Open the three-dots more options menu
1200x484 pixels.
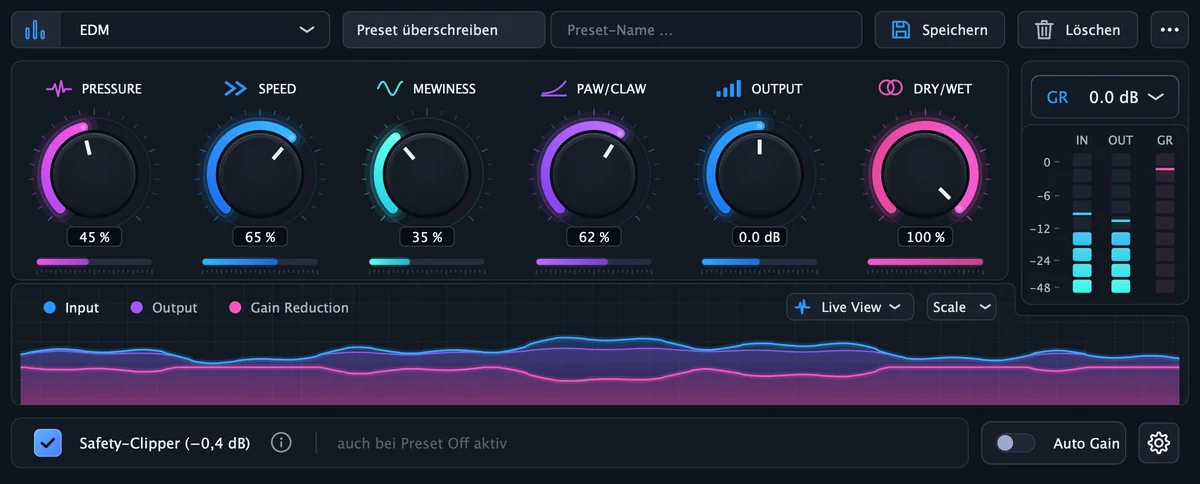coord(1170,30)
